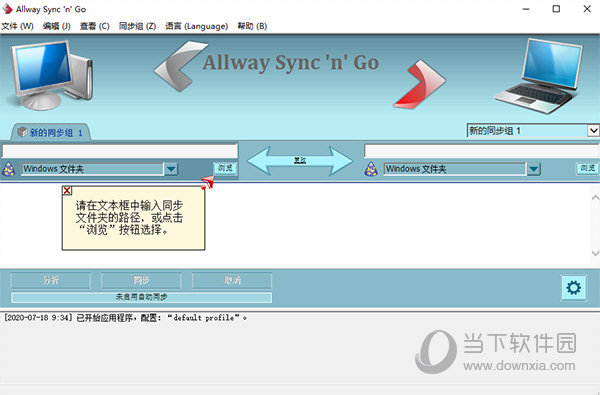Close the hint tooltip with red X
Image resolution: width=600 pixels, height=395 pixels.
(67, 190)
